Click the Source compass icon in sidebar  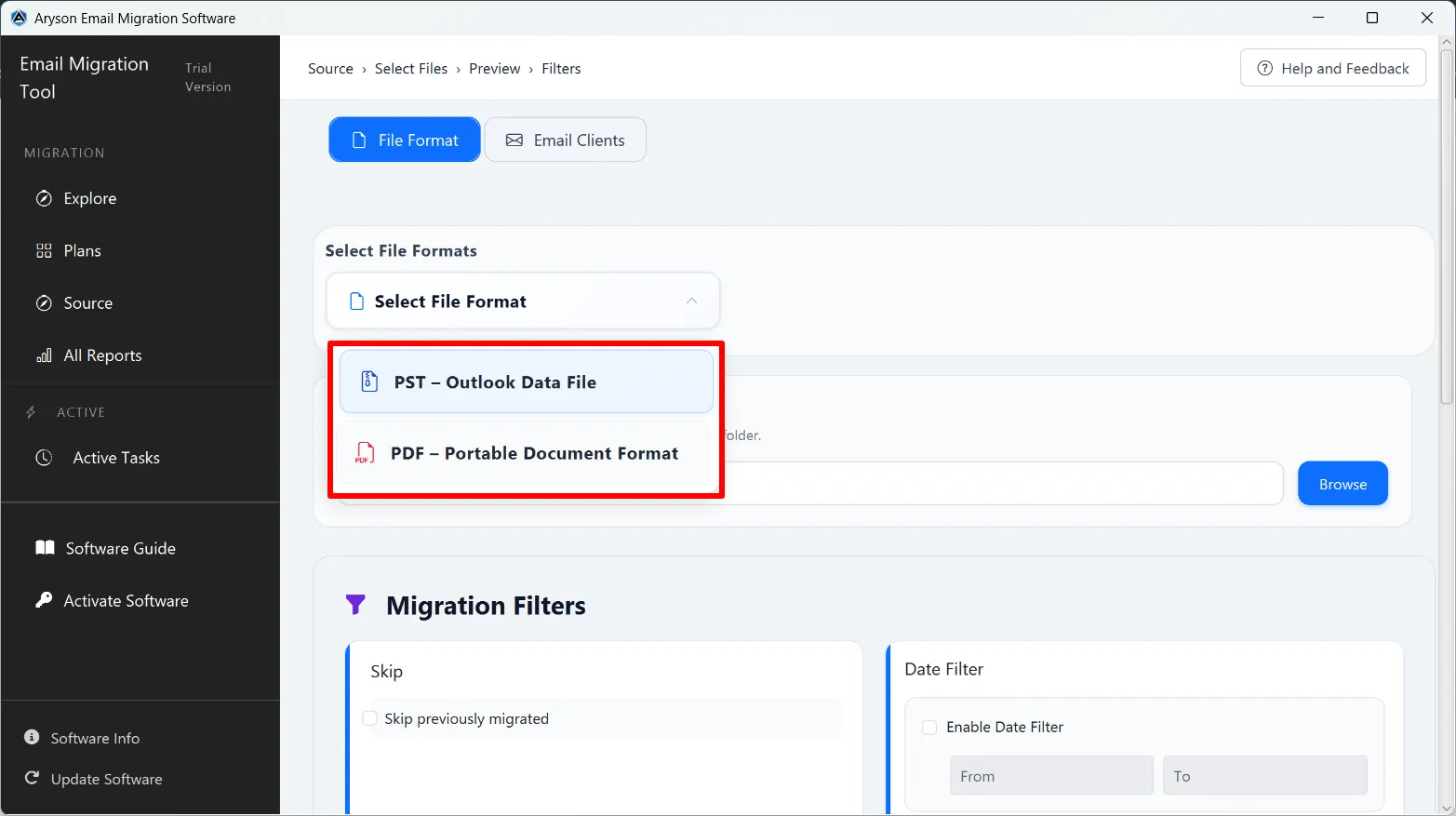click(x=44, y=302)
